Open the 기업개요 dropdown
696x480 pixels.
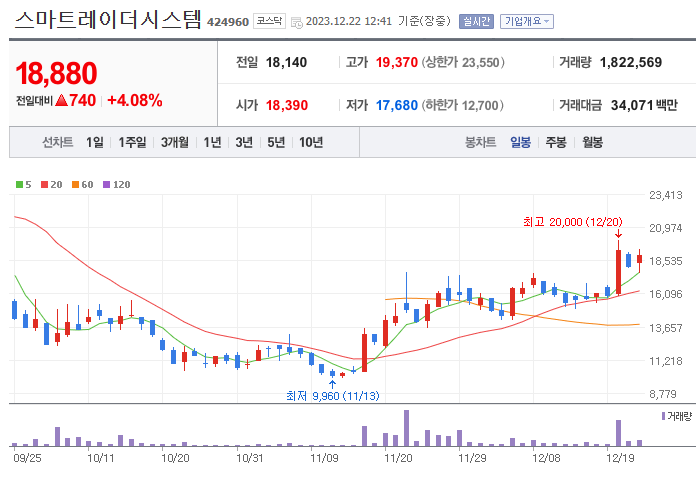coord(527,21)
